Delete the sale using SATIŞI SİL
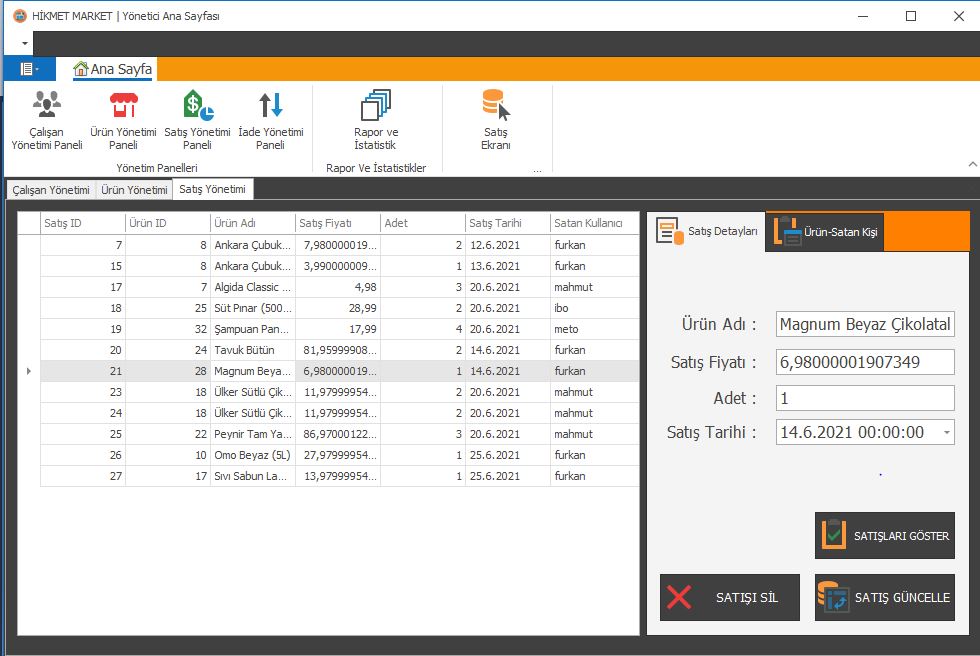 pyautogui.click(x=729, y=597)
